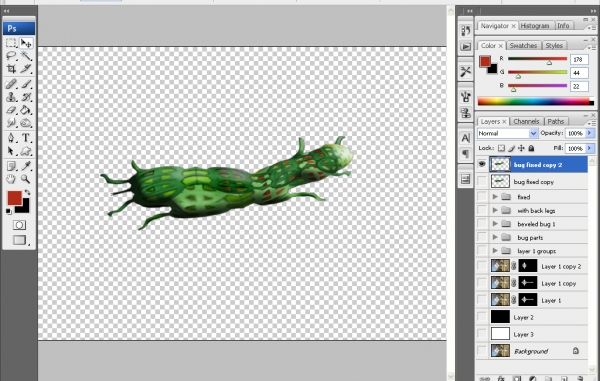The image size is (600, 381).
Task: Expand the 'fixed' layer group
Action: [x=495, y=197]
